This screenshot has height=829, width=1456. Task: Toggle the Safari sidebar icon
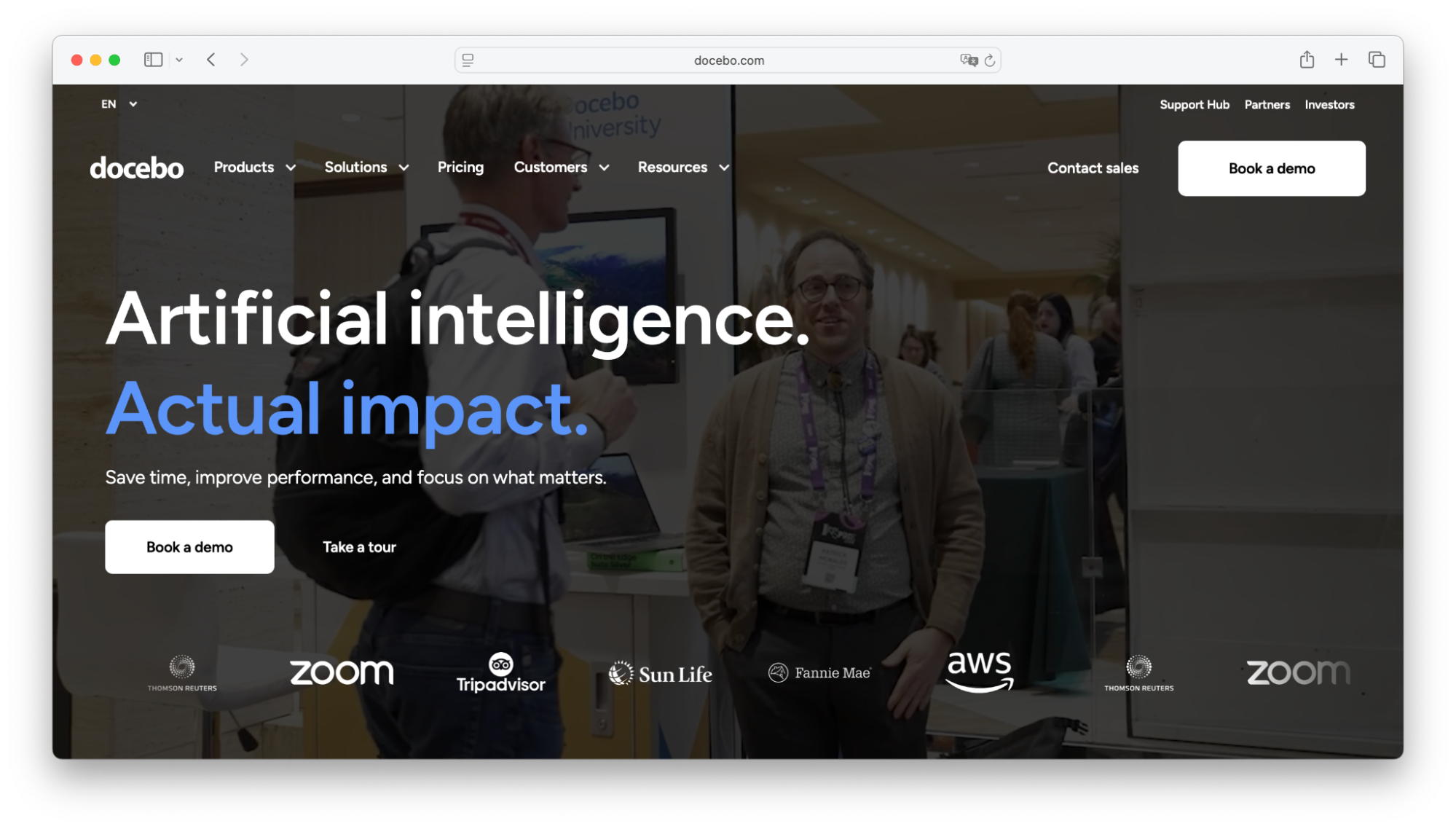point(153,60)
